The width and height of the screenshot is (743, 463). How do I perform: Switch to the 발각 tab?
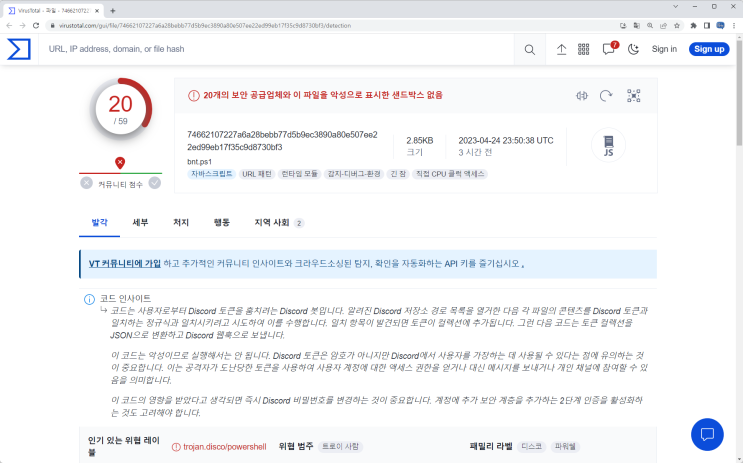point(100,222)
